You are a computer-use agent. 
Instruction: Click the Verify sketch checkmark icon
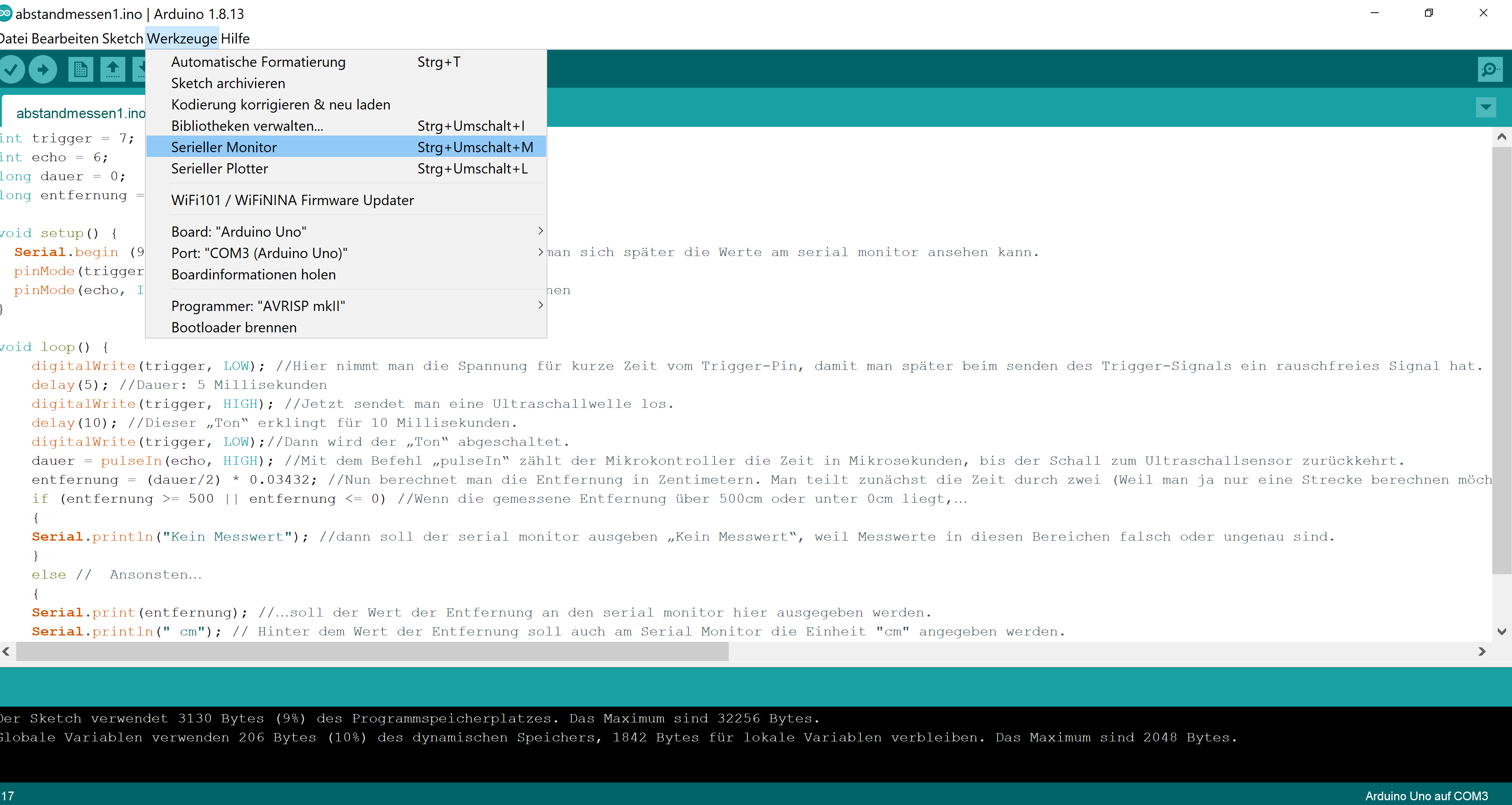tap(11, 70)
